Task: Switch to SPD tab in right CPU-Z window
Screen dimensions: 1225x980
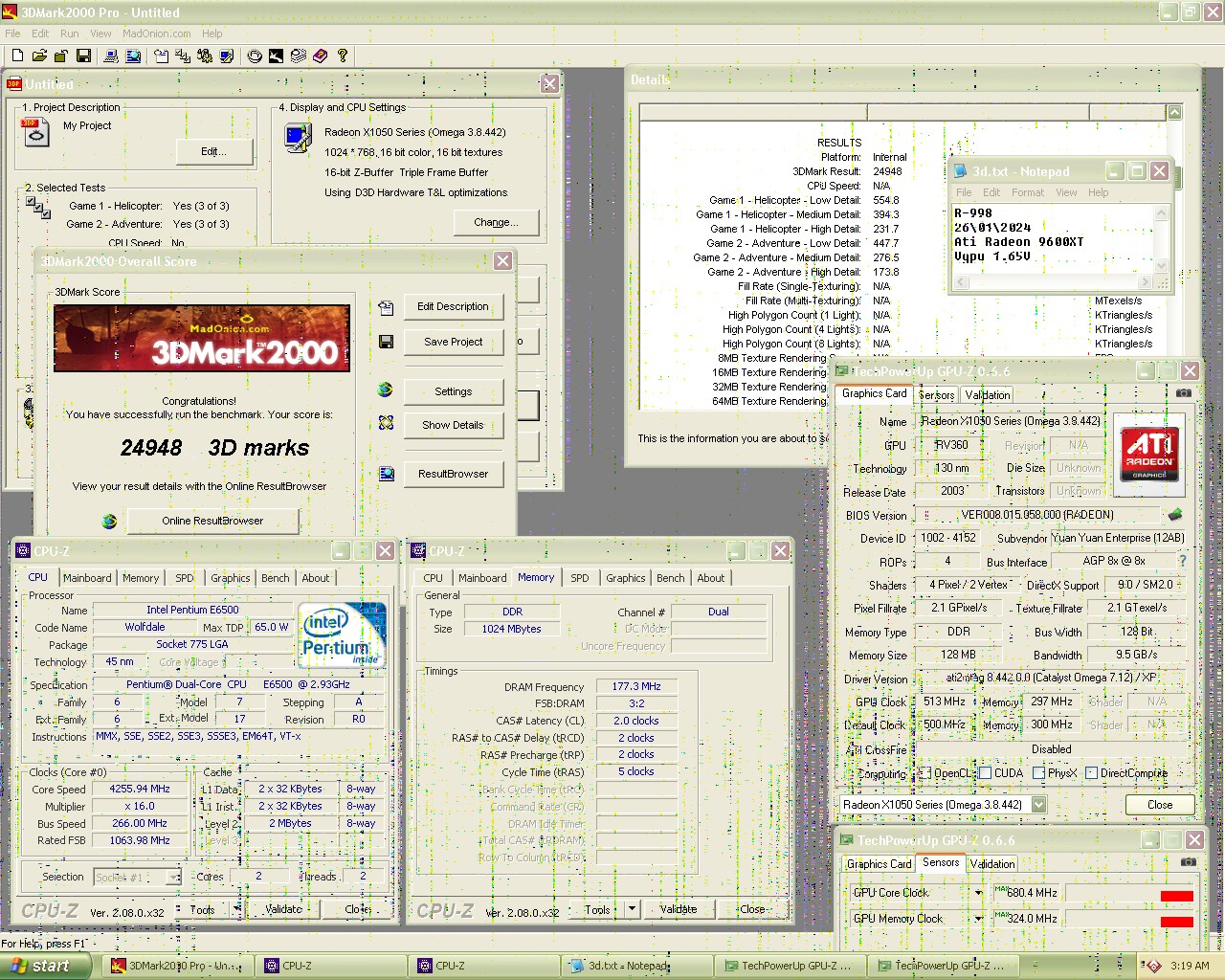Action: 580,578
